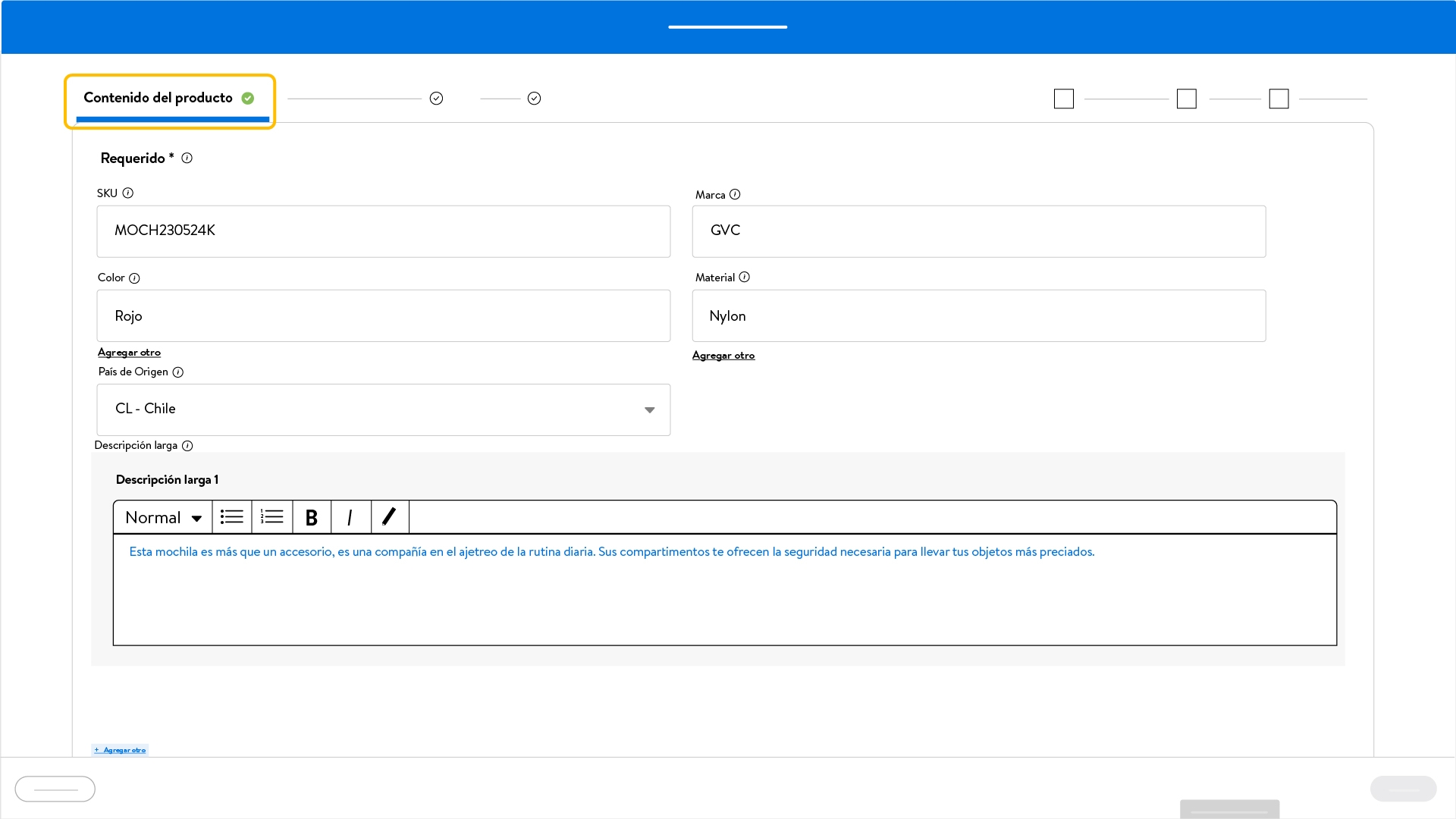The width and height of the screenshot is (1456, 819).
Task: Expand the País de Origen dropdown
Action: coord(649,410)
